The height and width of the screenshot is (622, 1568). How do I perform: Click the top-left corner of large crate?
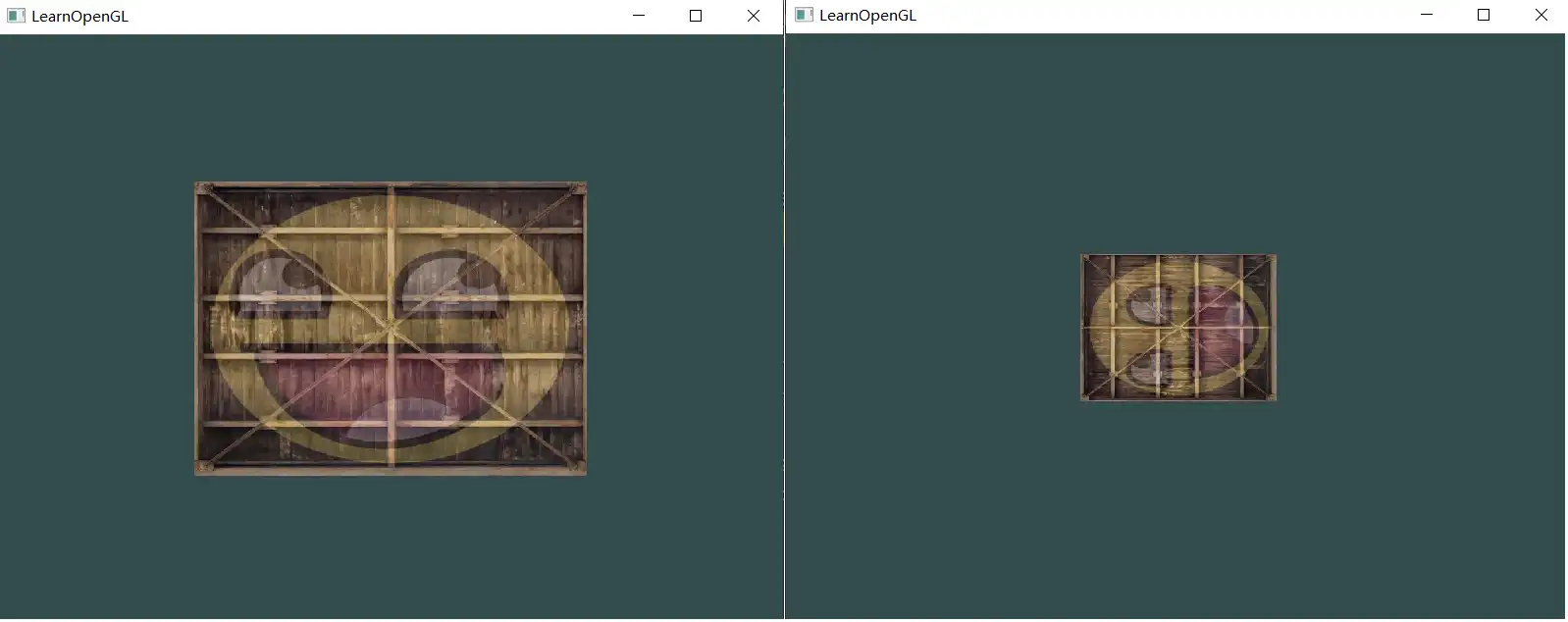[x=199, y=186]
